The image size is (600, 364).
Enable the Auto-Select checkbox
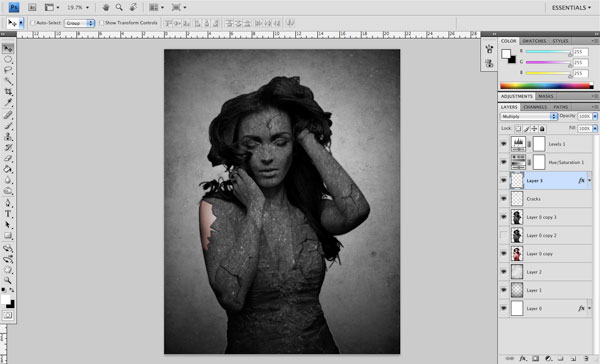pos(33,23)
